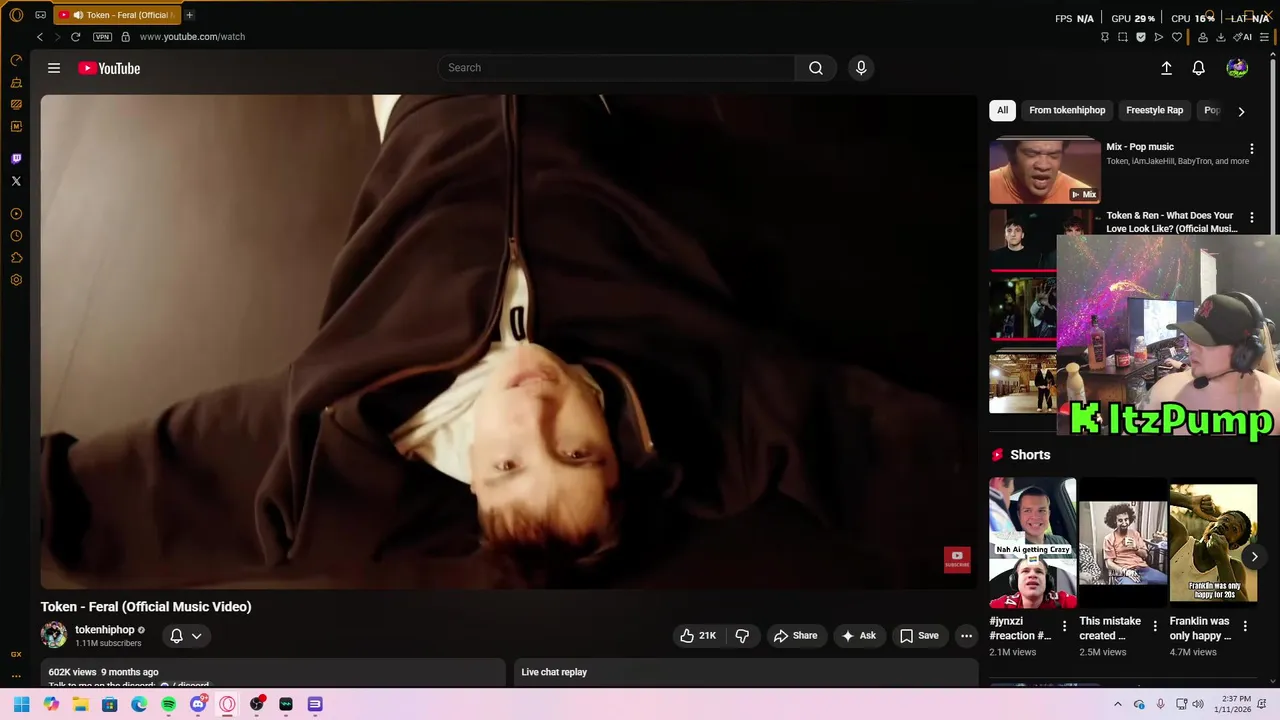Open Extensions puzzle icon in sidebar
1280x720 pixels.
tap(16, 258)
